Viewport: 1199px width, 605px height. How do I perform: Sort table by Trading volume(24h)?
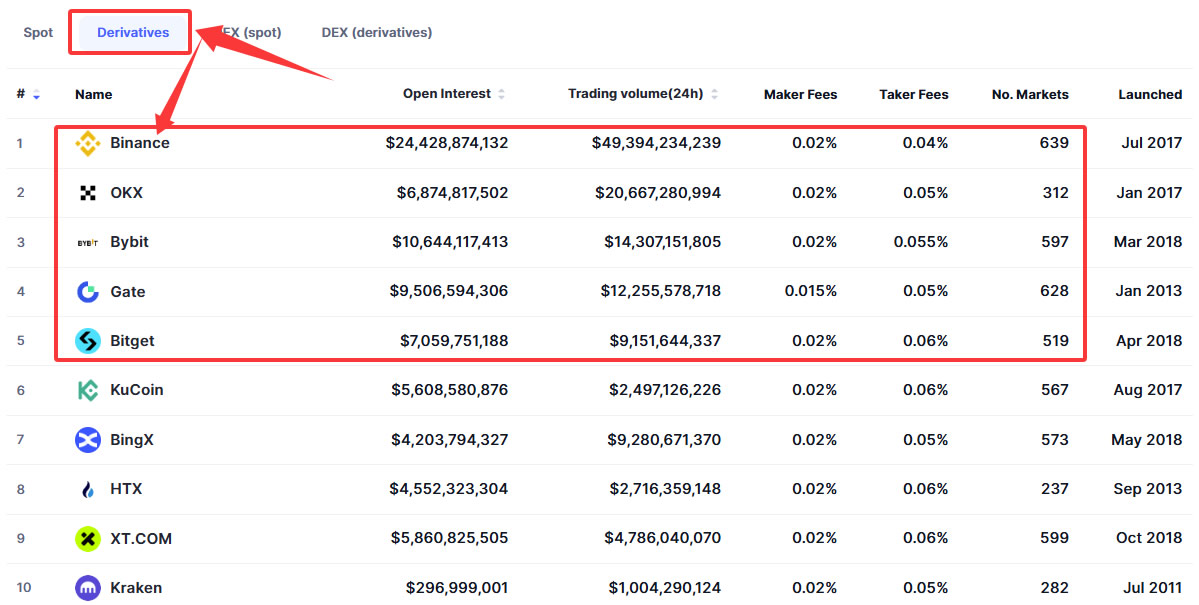click(x=714, y=94)
